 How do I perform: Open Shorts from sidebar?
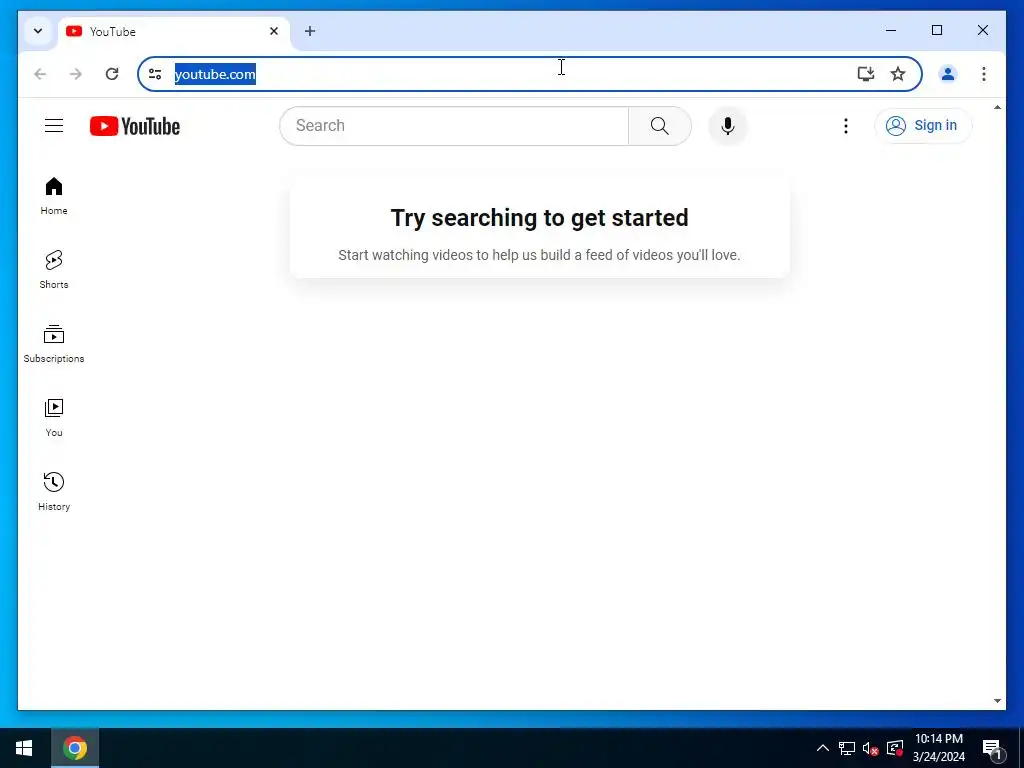click(54, 270)
